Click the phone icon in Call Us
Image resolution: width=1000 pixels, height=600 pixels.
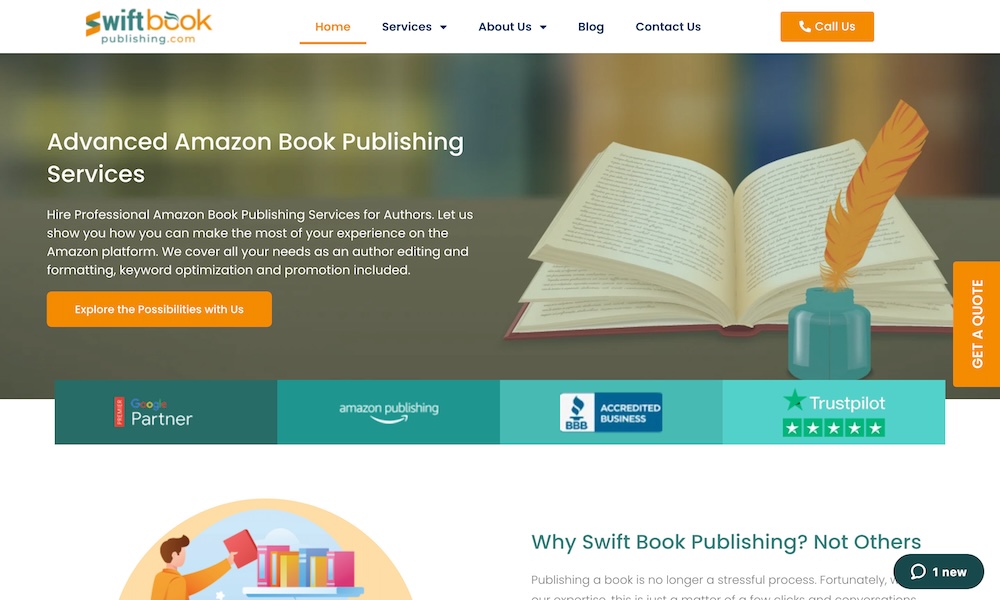coord(805,26)
